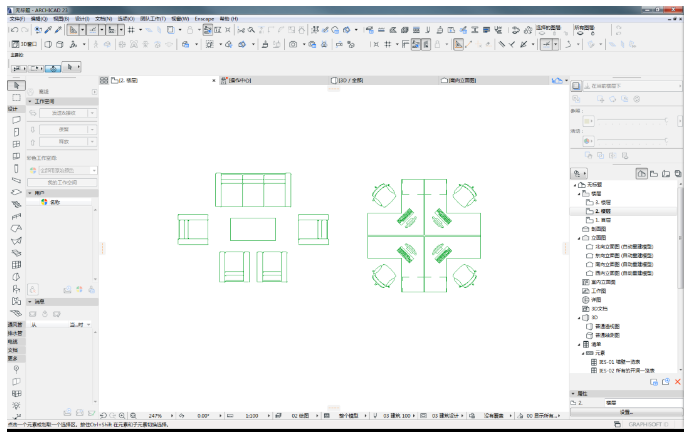
Task: Toggle the trace reference button in right panel
Action: (576, 86)
